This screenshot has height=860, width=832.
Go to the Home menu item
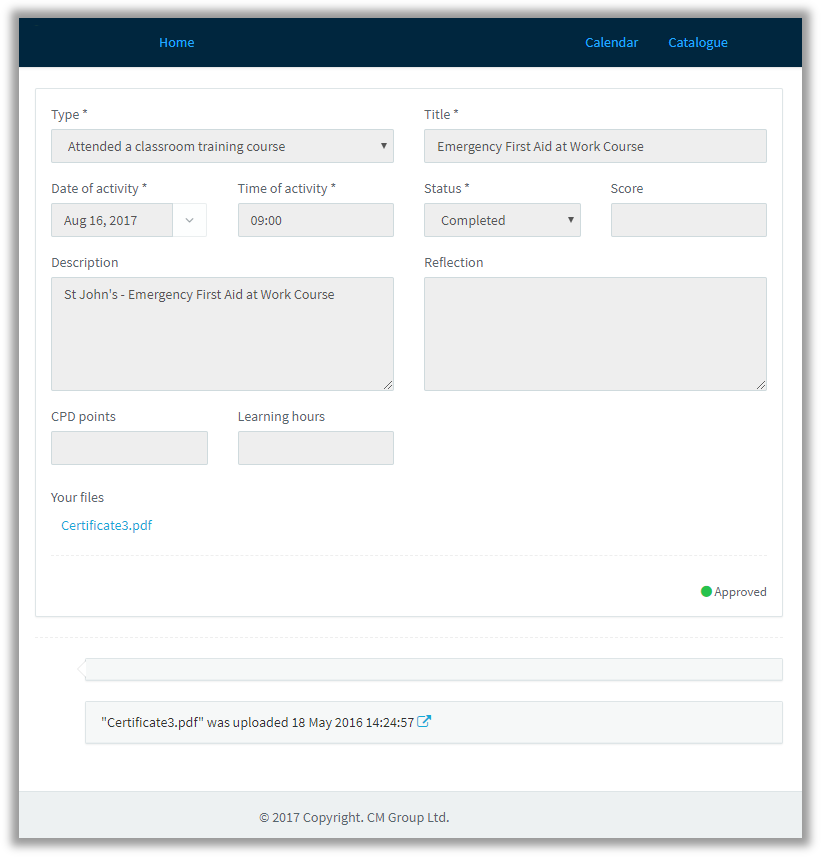click(177, 43)
